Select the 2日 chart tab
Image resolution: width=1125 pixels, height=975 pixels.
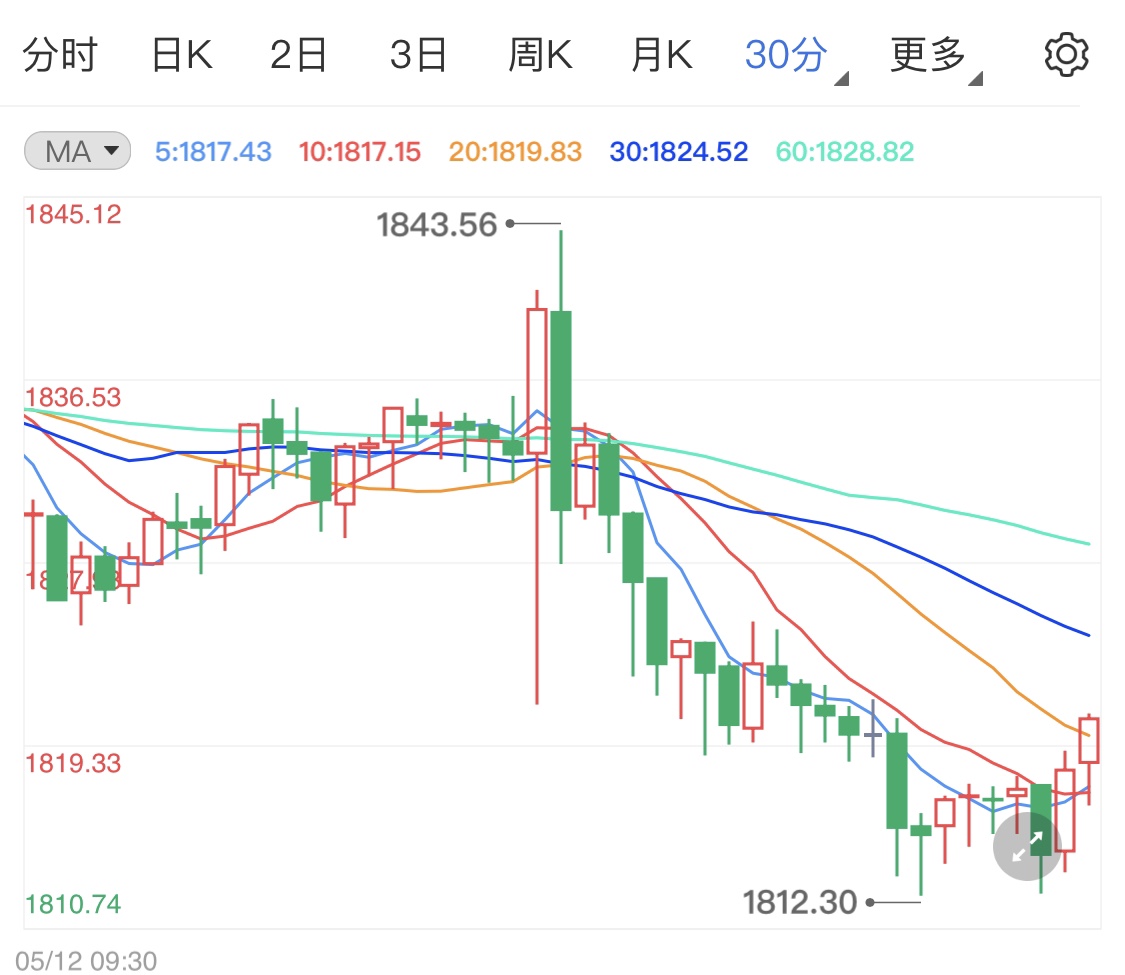(x=298, y=55)
